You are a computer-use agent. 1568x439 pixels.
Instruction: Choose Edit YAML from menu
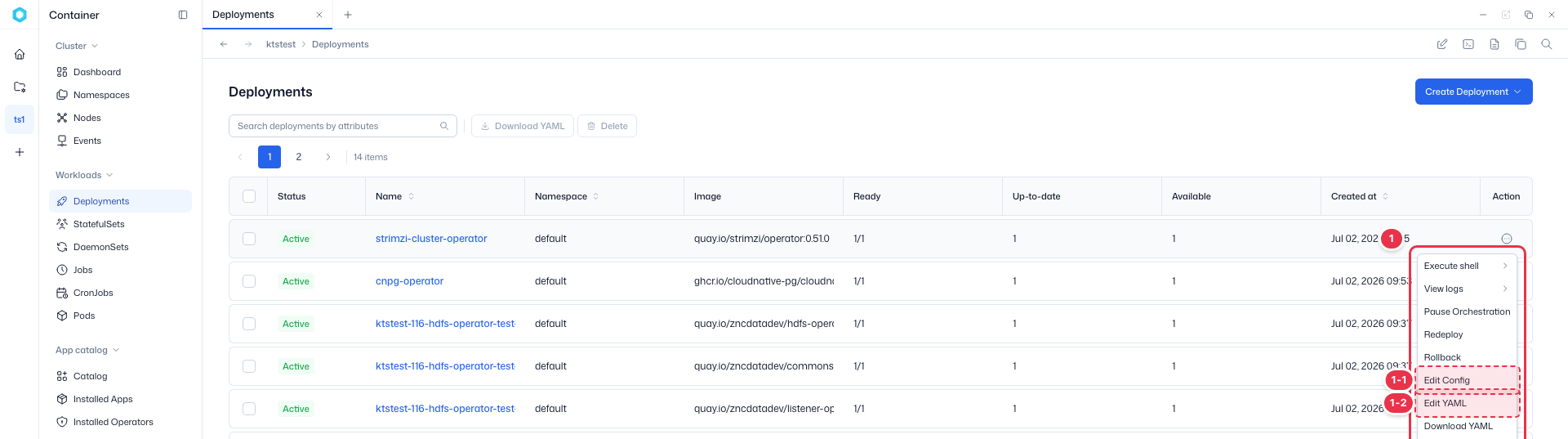coord(1467,403)
